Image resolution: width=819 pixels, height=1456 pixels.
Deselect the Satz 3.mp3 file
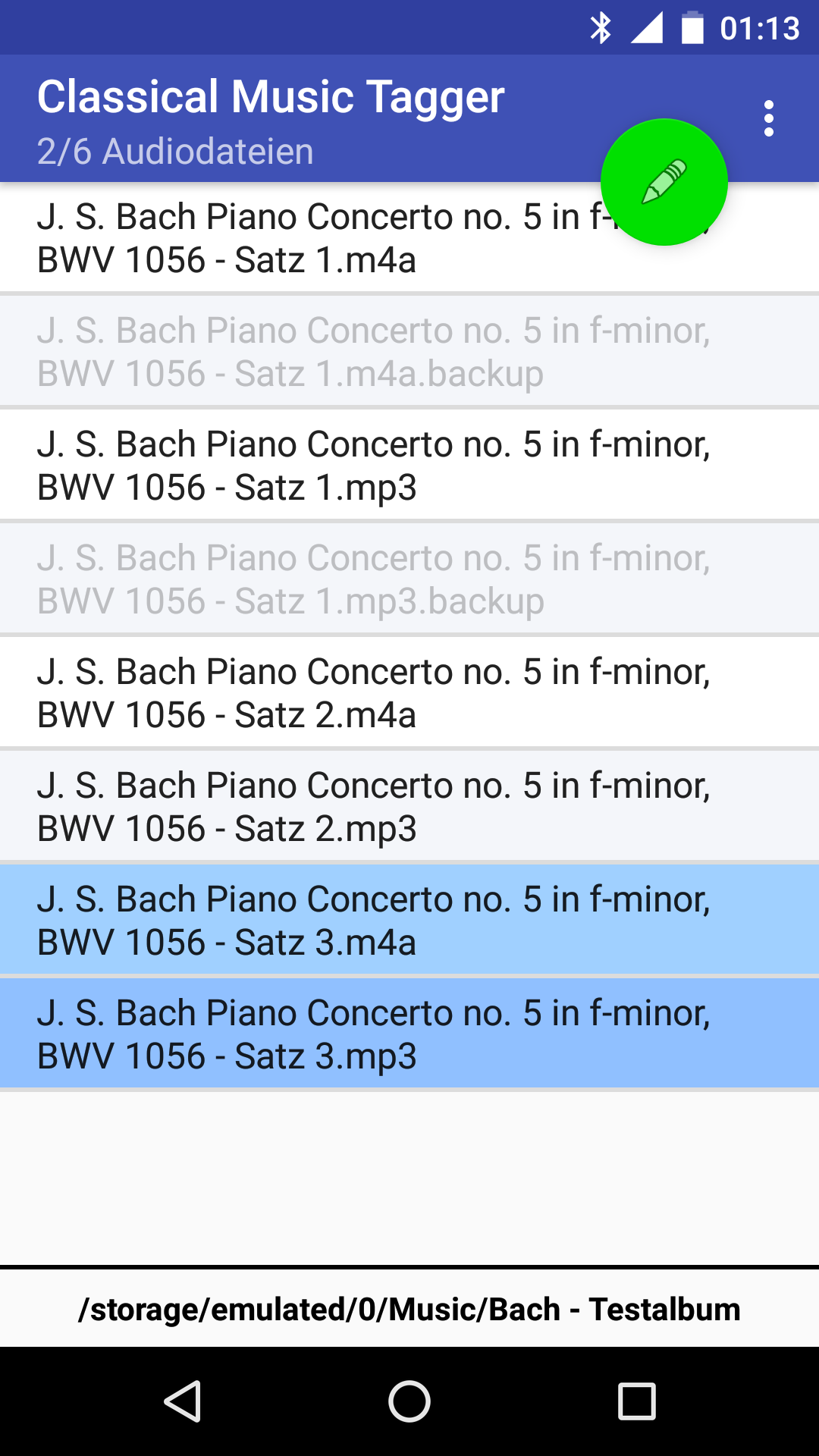409,1034
